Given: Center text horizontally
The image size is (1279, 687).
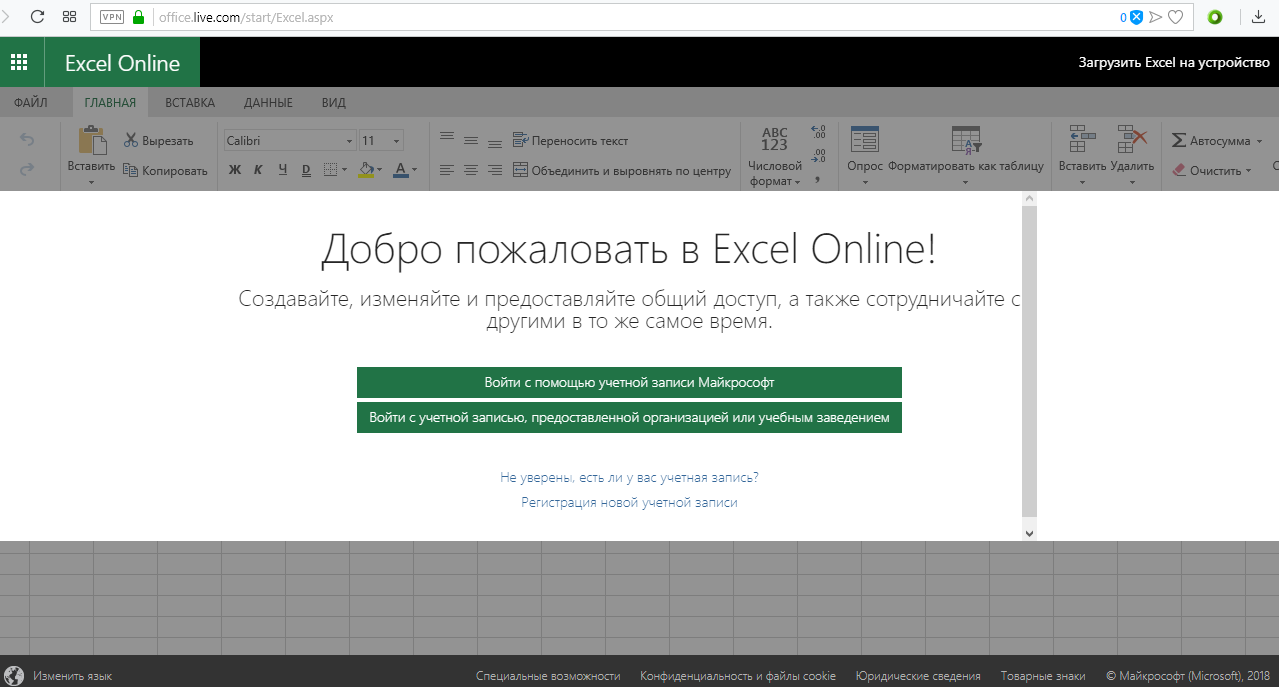Looking at the screenshot, I should point(471,171).
